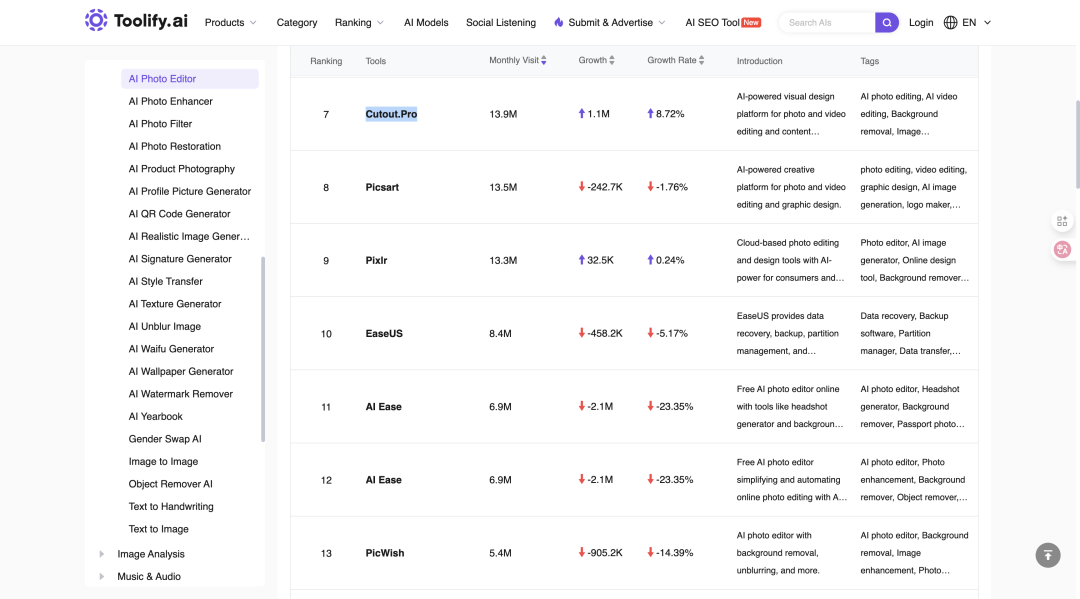Click the Toolify.ai gear logo
Viewport: 1080px width, 599px height.
96,21
